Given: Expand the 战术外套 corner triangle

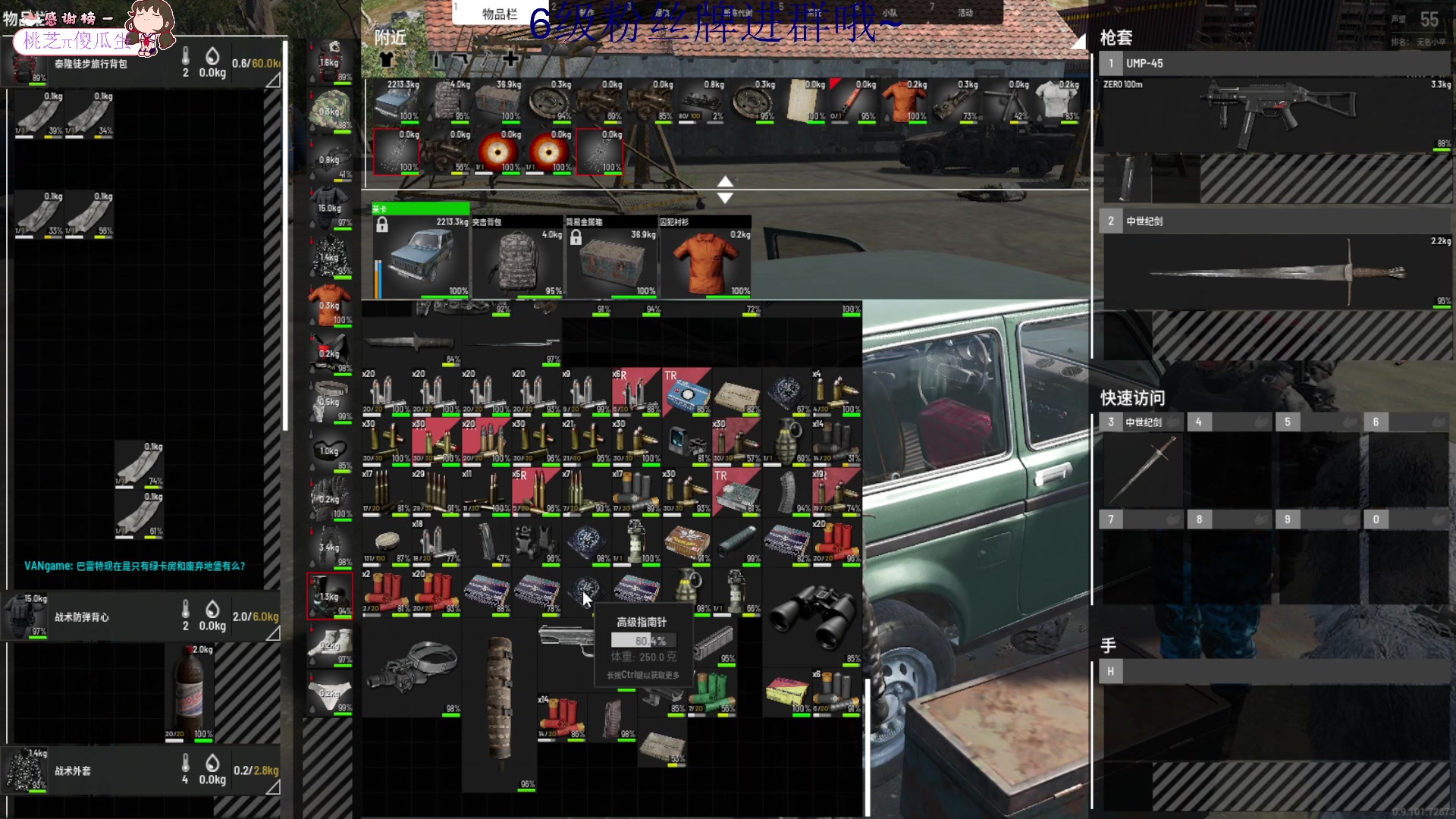Looking at the screenshot, I should (x=273, y=787).
